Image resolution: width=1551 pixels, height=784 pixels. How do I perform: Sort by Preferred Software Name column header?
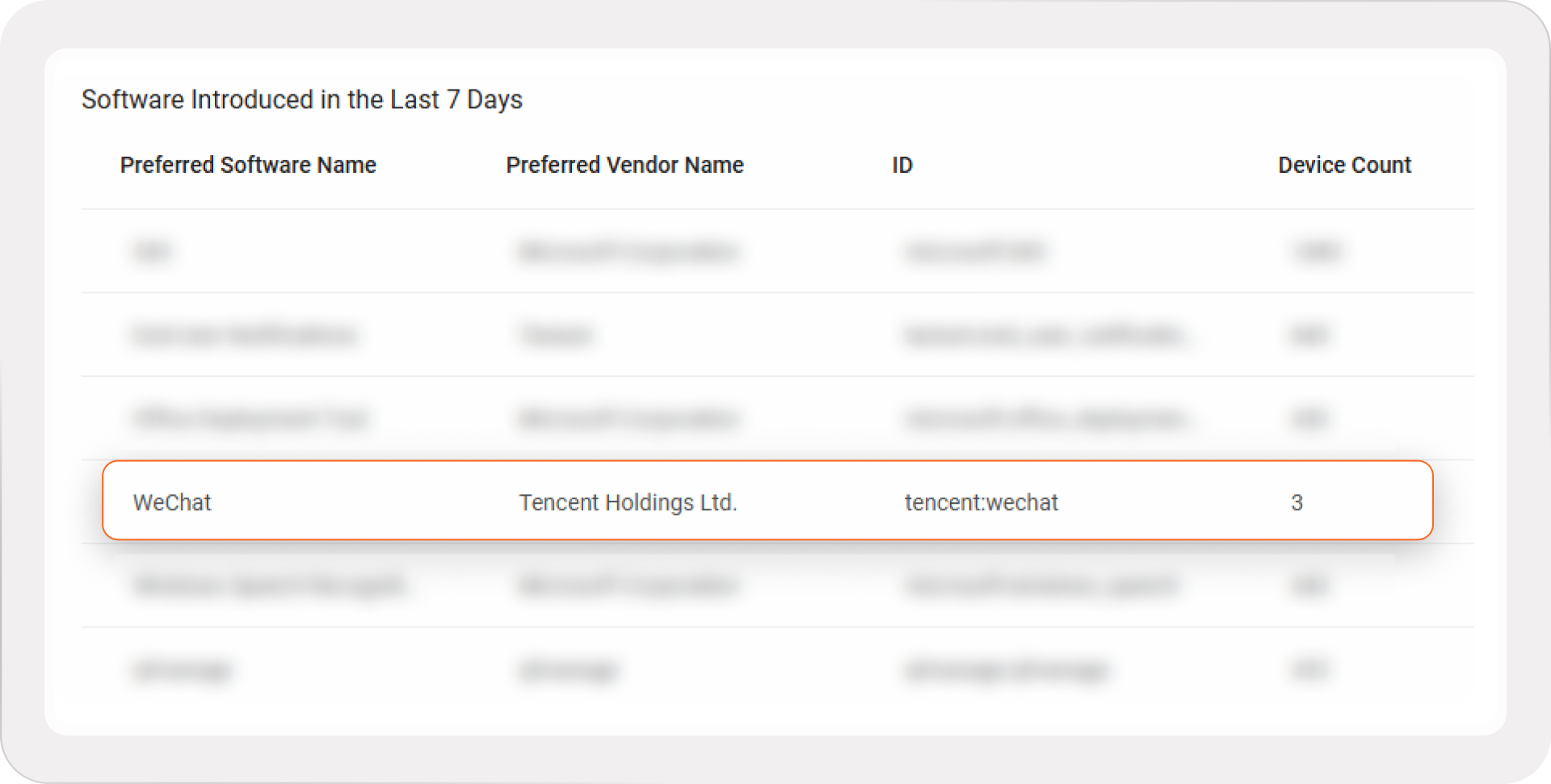click(x=248, y=165)
